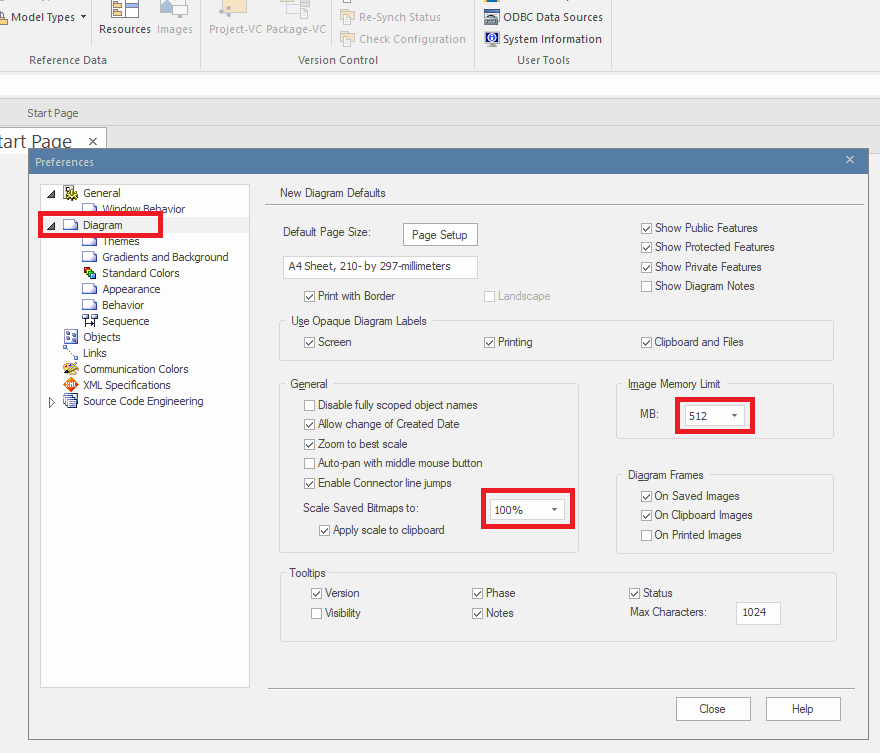
Task: Toggle Print with Border checkbox
Action: 309,296
